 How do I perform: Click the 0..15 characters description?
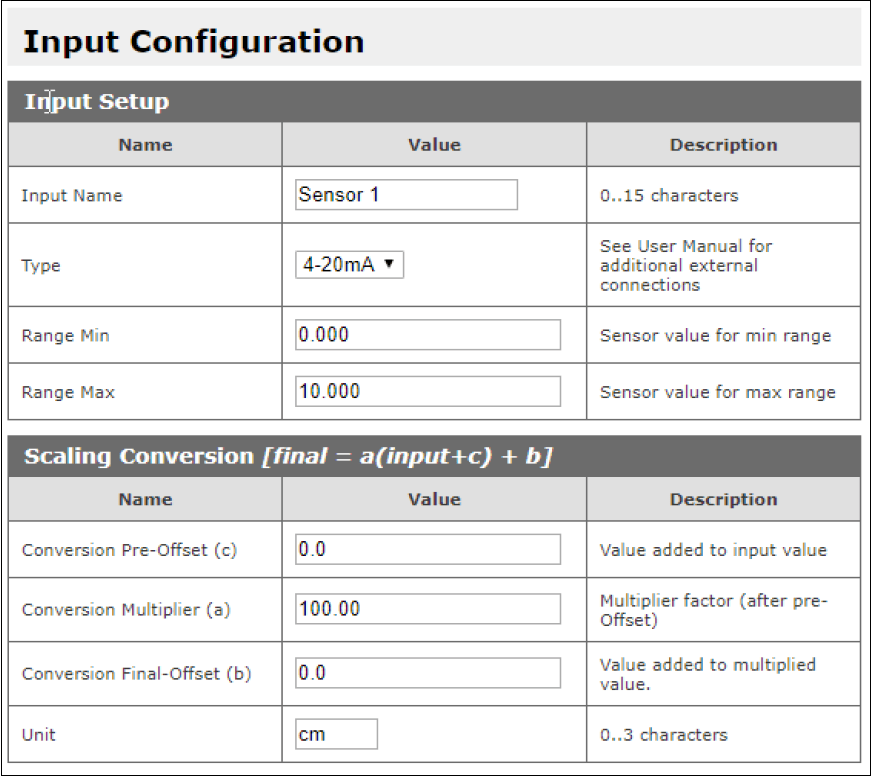[x=669, y=196]
